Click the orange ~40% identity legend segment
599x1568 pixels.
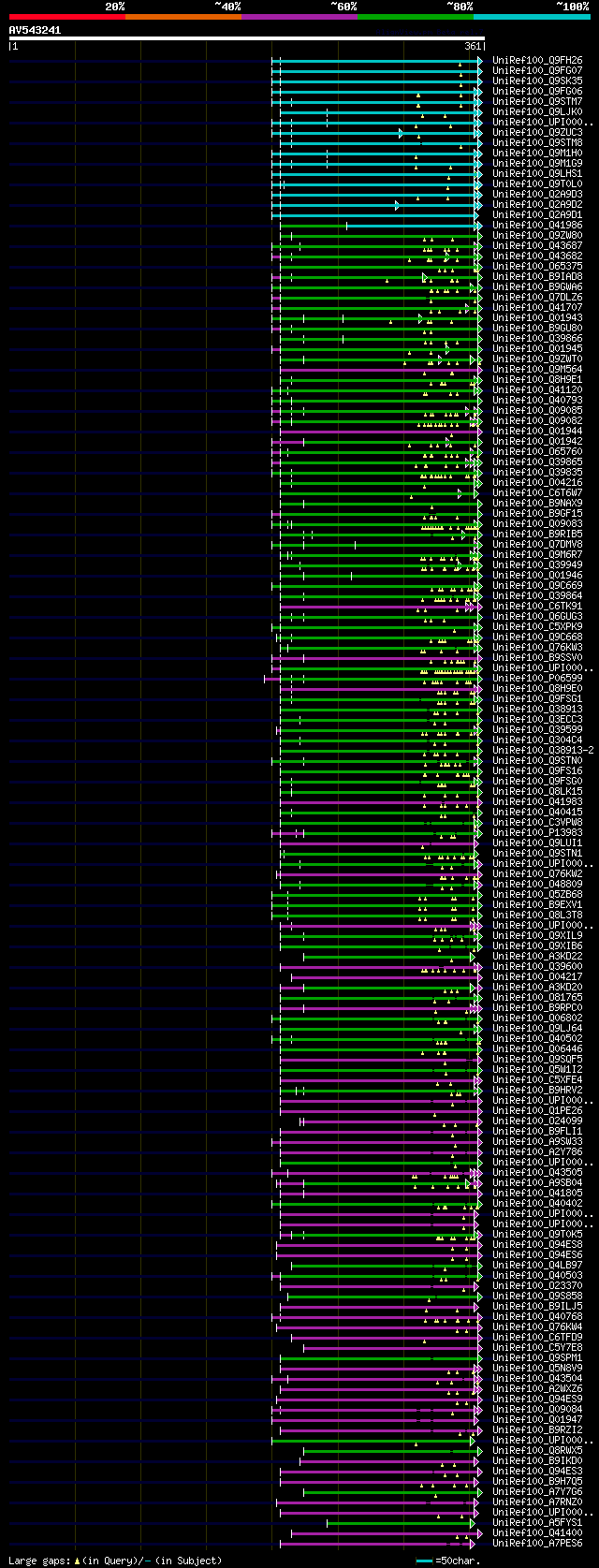[183, 16]
